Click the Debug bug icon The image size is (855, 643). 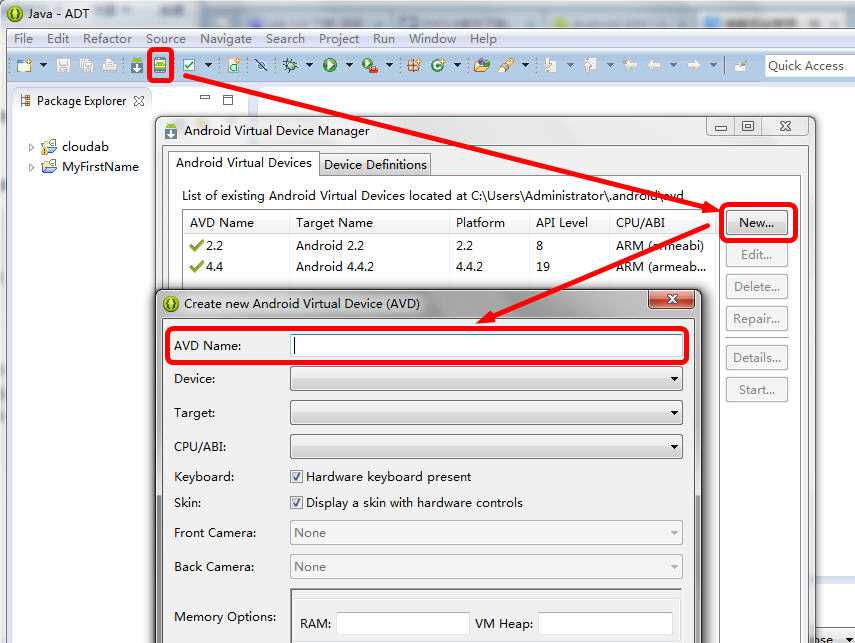(290, 65)
